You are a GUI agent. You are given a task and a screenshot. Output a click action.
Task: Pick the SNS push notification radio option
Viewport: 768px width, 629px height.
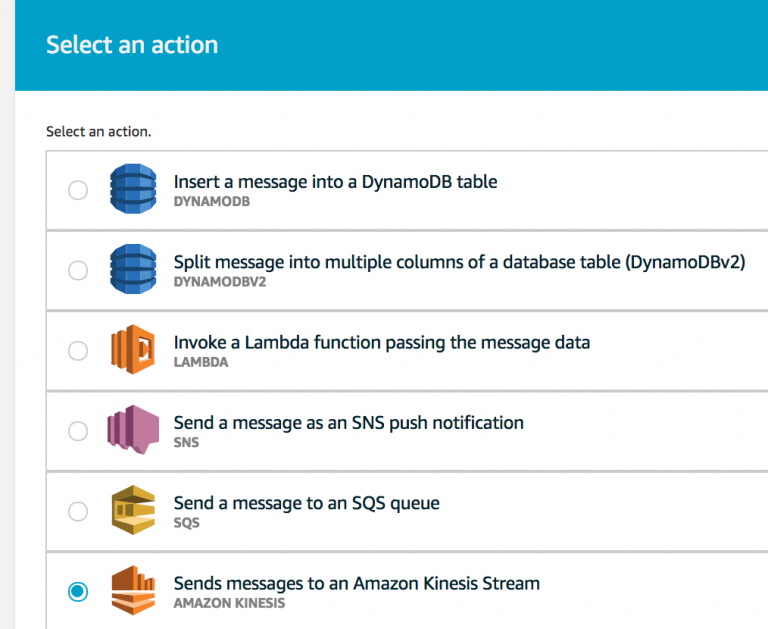[78, 431]
